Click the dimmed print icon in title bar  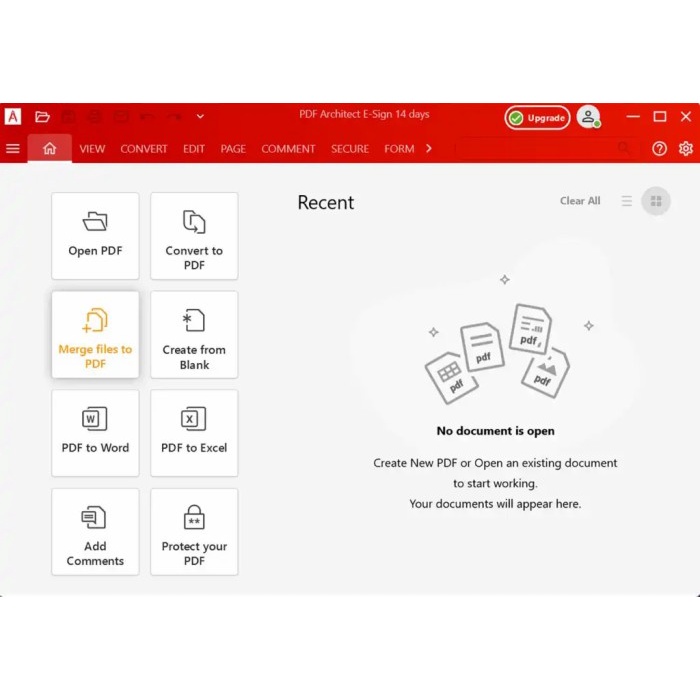[94, 117]
